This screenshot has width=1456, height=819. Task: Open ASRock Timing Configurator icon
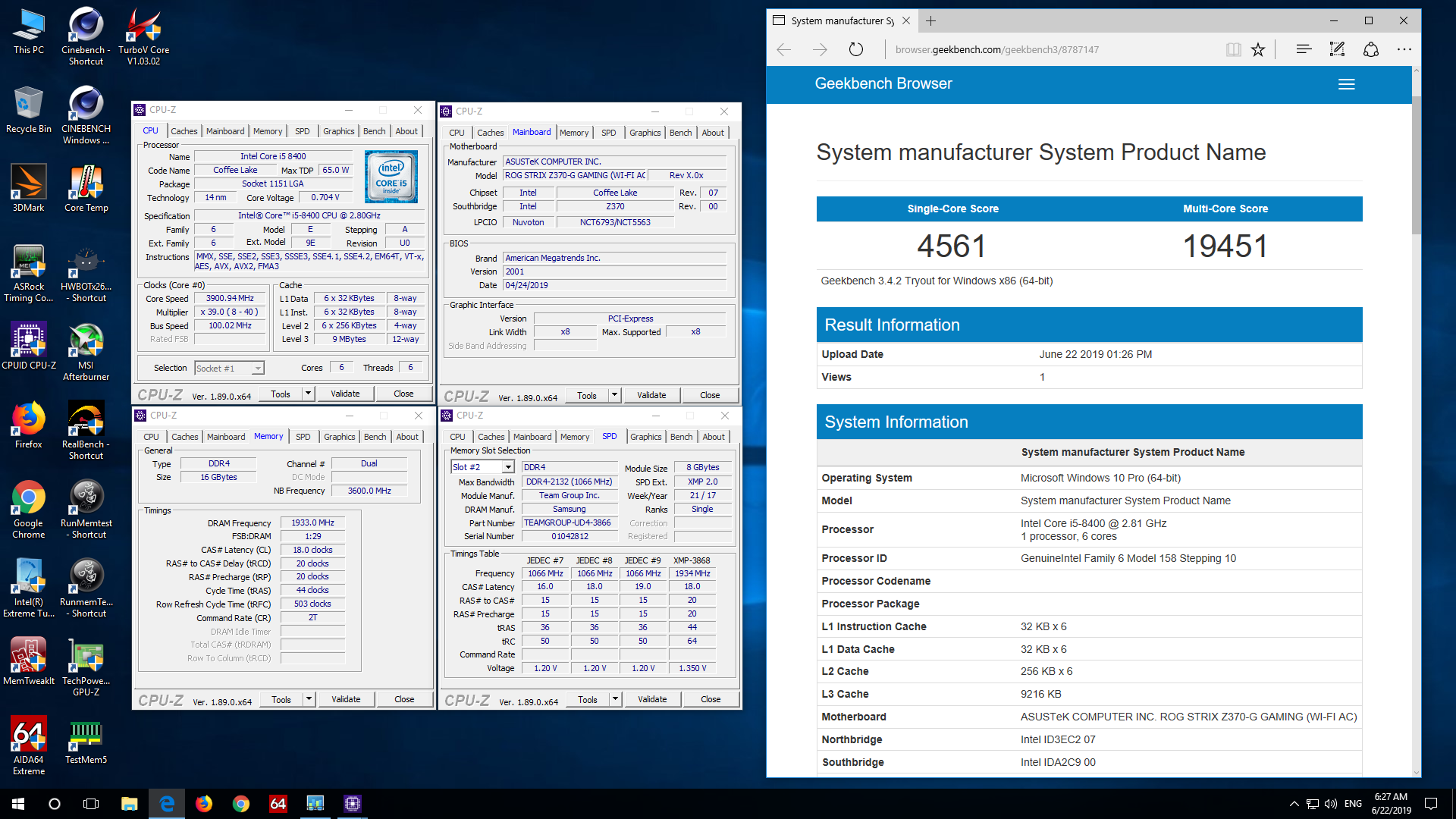(x=29, y=273)
